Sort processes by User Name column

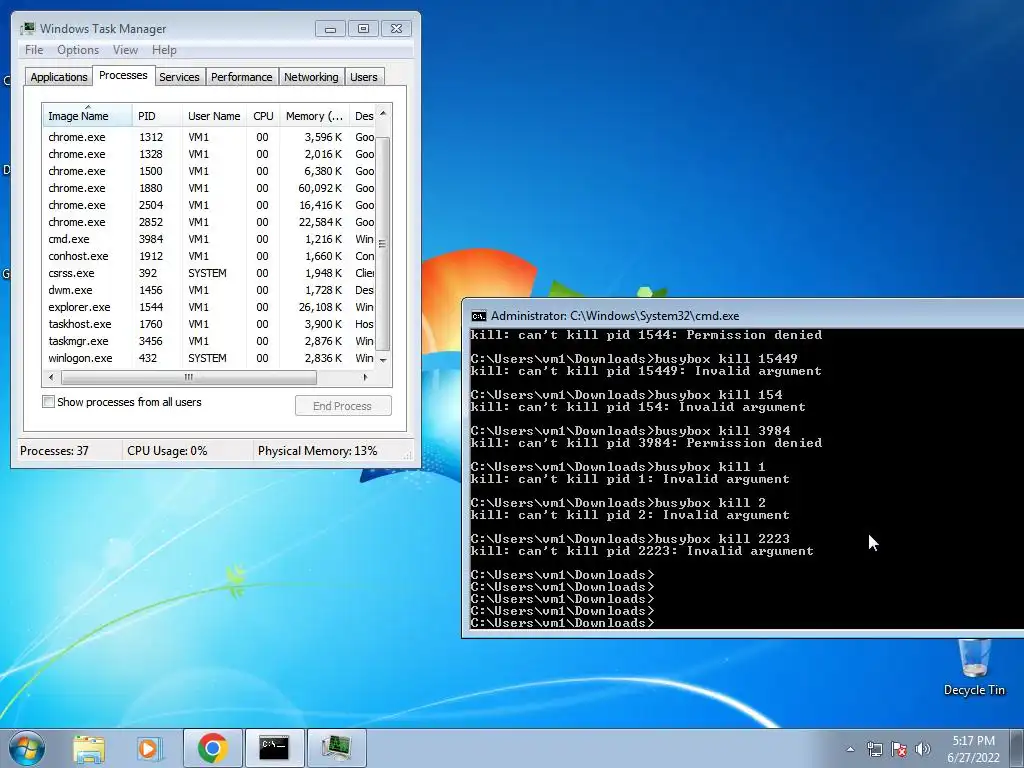pos(214,116)
